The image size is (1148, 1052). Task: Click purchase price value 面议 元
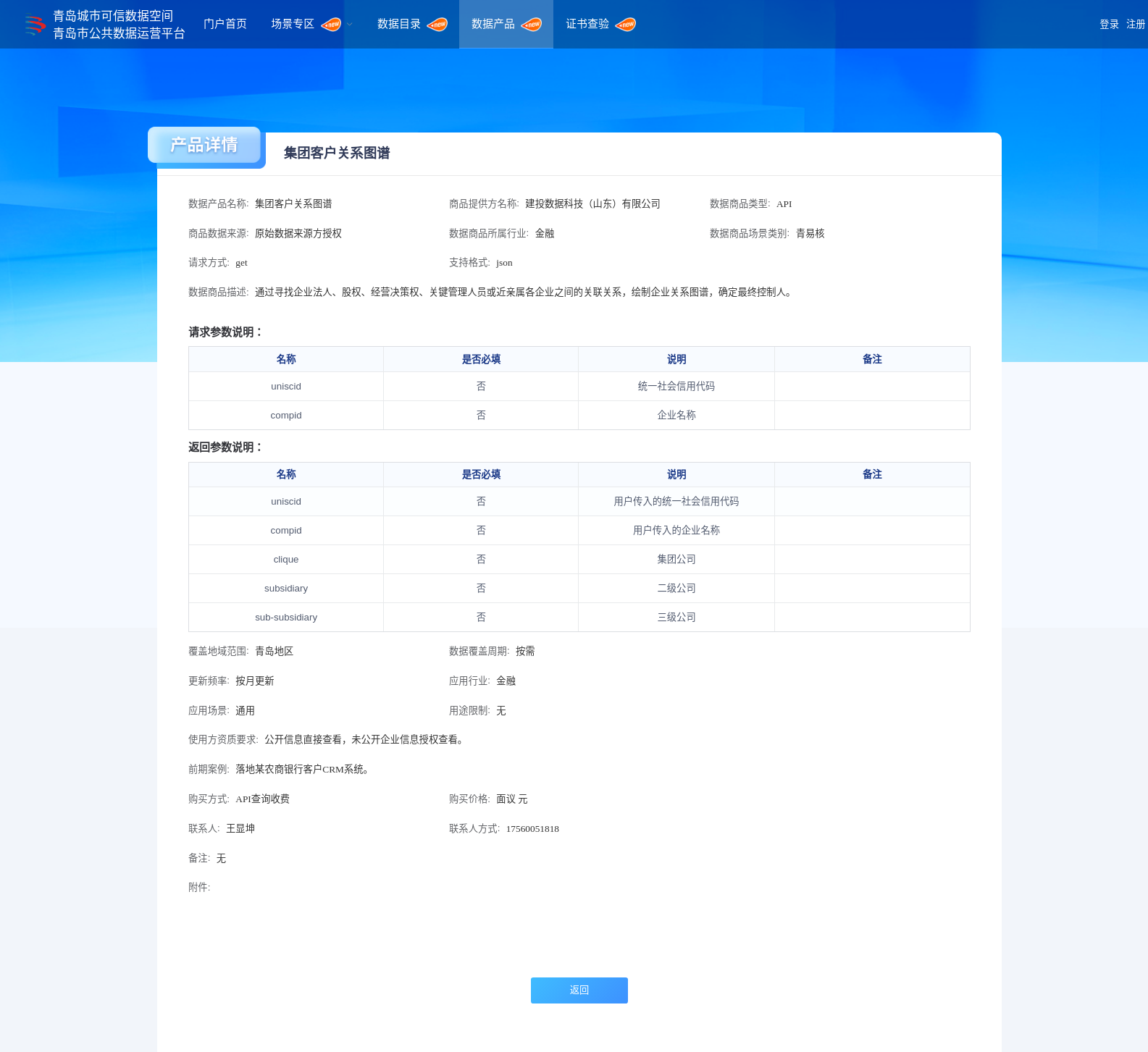[x=512, y=799]
